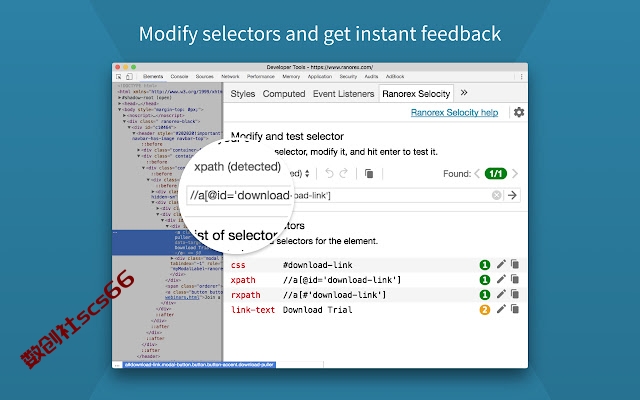Copy the current selector to clipboard
The image size is (640, 400).
click(x=369, y=174)
